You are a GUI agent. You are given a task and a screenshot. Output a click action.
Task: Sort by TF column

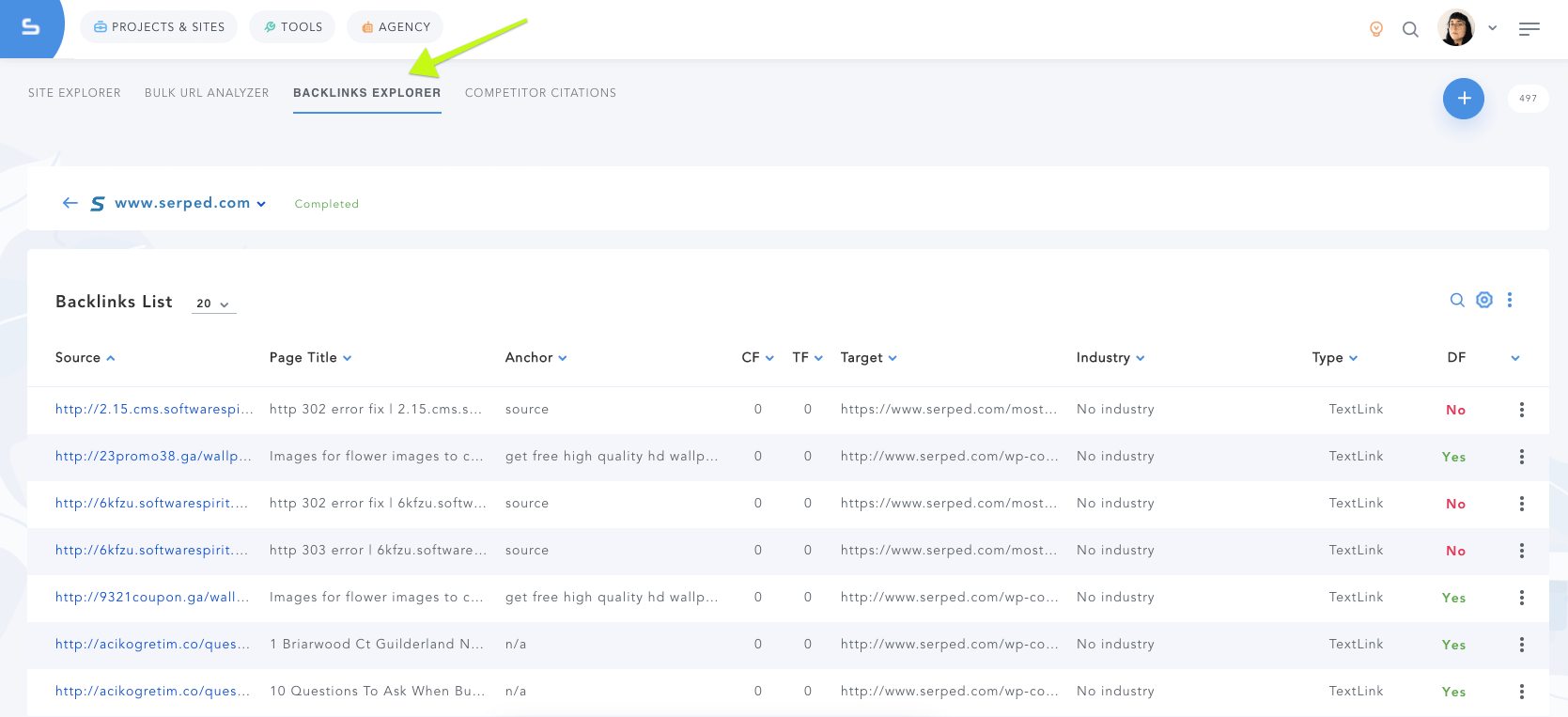coord(807,358)
